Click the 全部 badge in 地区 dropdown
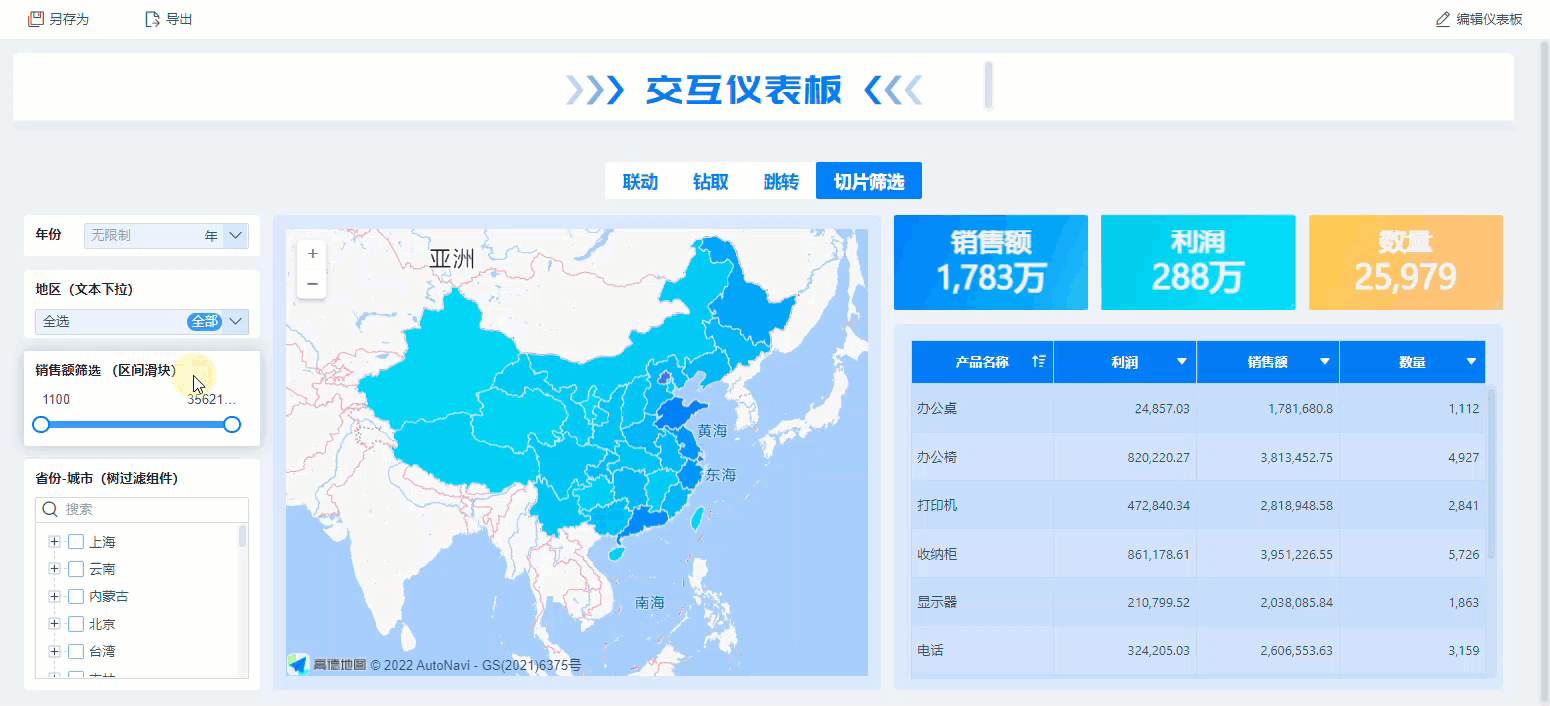Image resolution: width=1550 pixels, height=706 pixels. pyautogui.click(x=204, y=322)
